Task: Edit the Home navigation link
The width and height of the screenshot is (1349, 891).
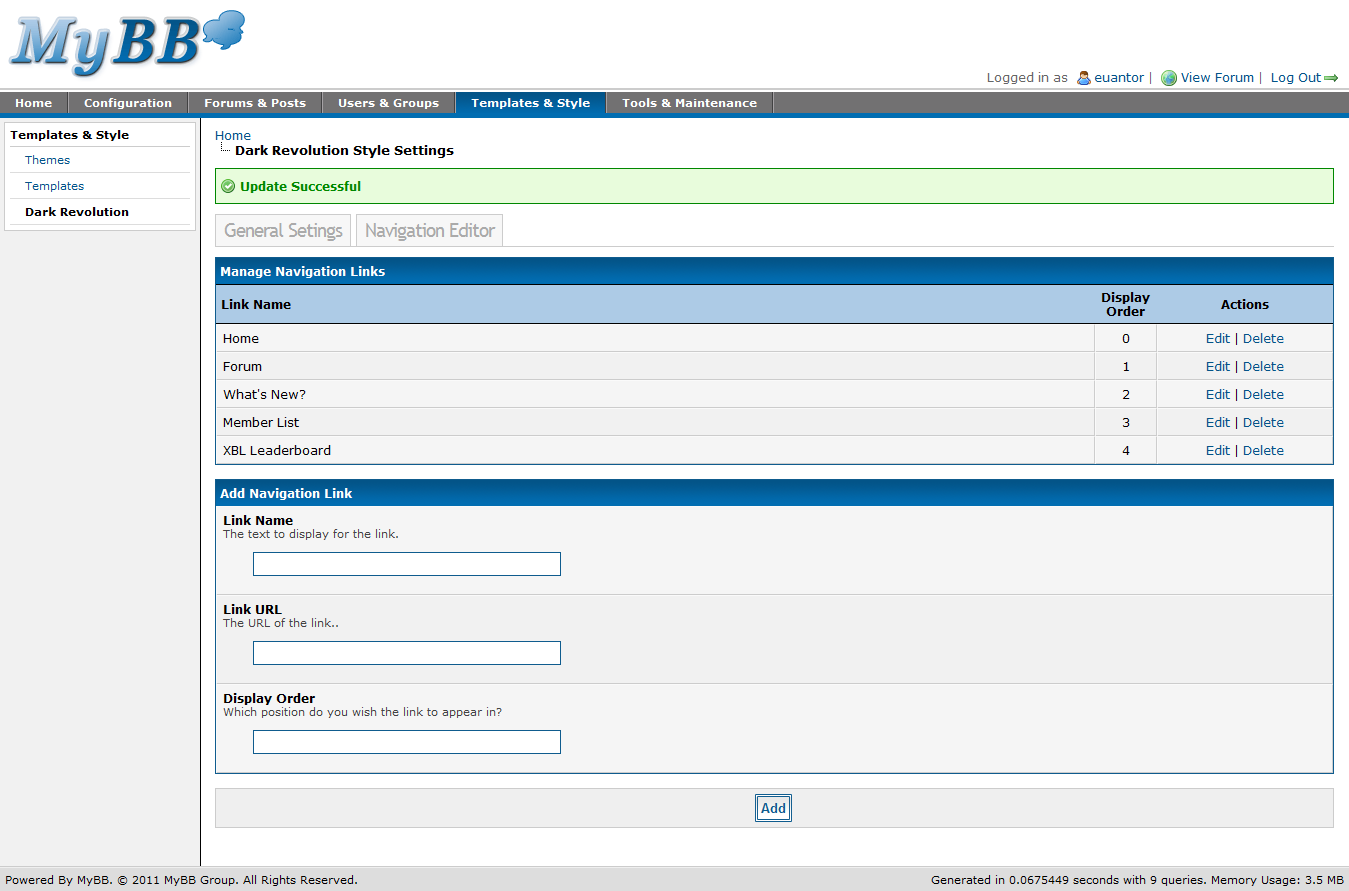Action: tap(1217, 339)
